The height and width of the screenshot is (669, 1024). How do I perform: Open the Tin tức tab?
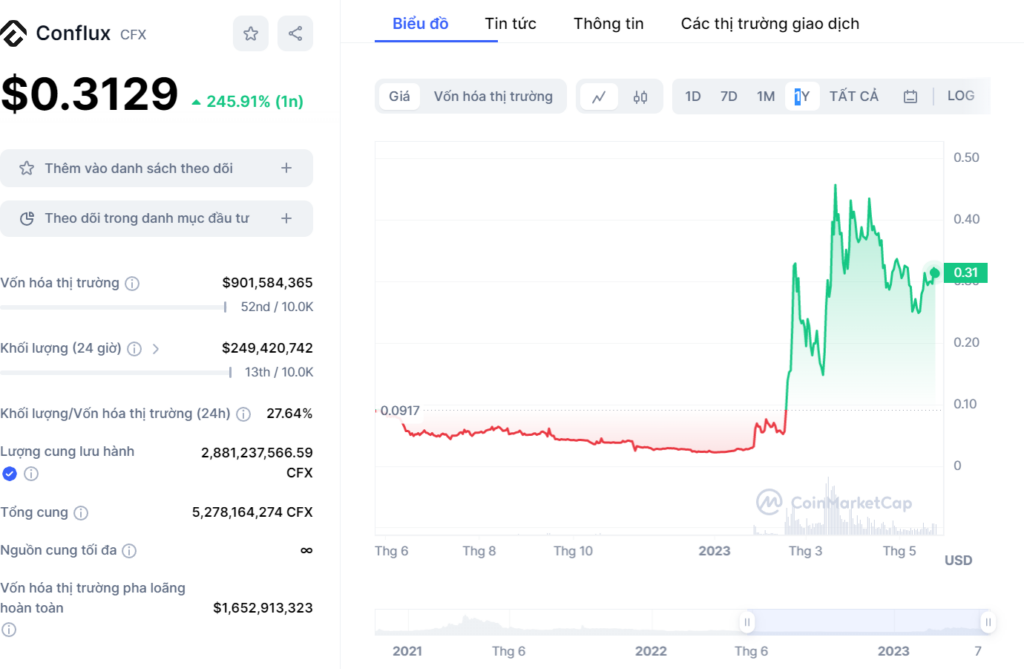click(x=510, y=23)
